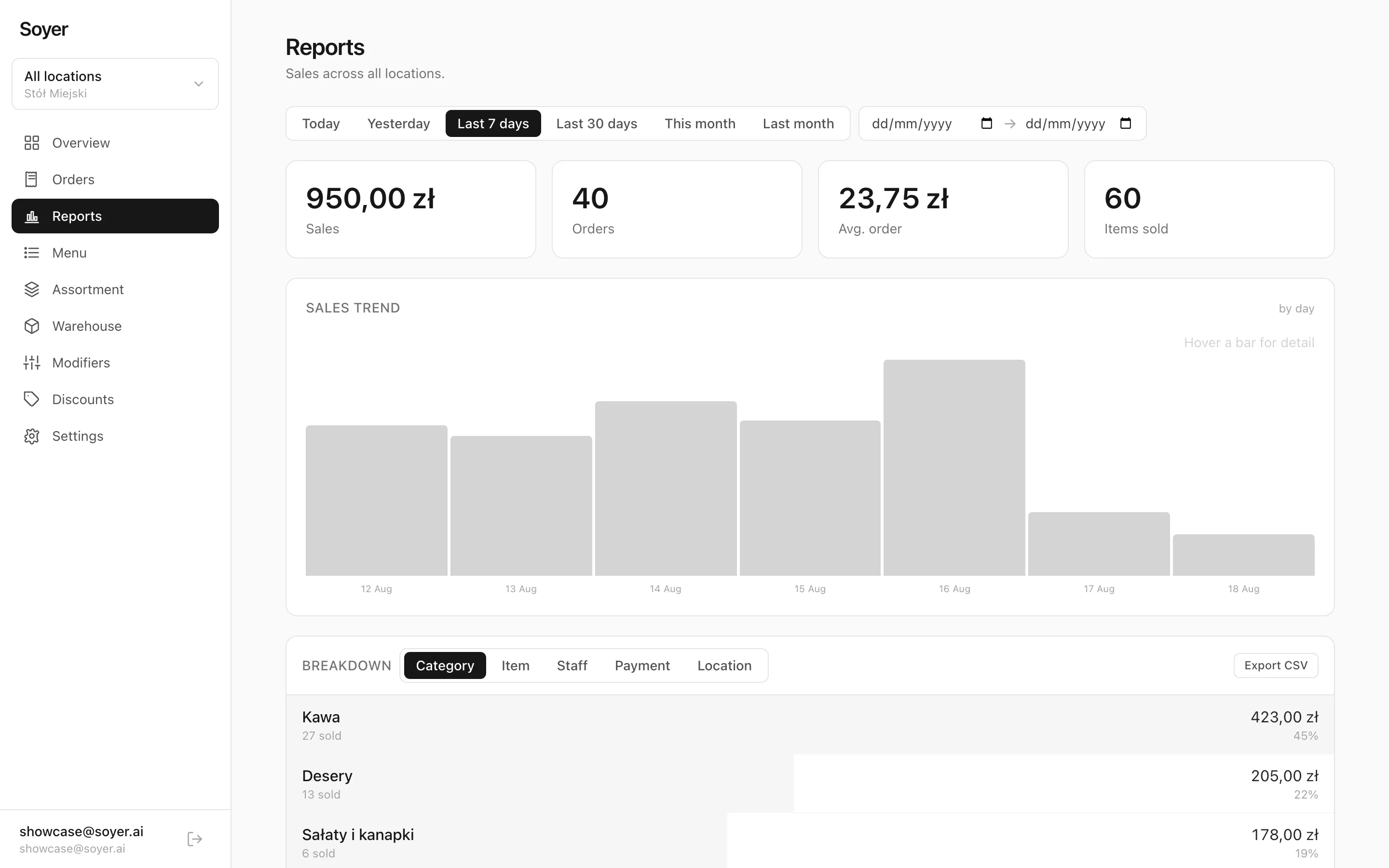
Task: Show breakdown by Payment
Action: pos(642,665)
